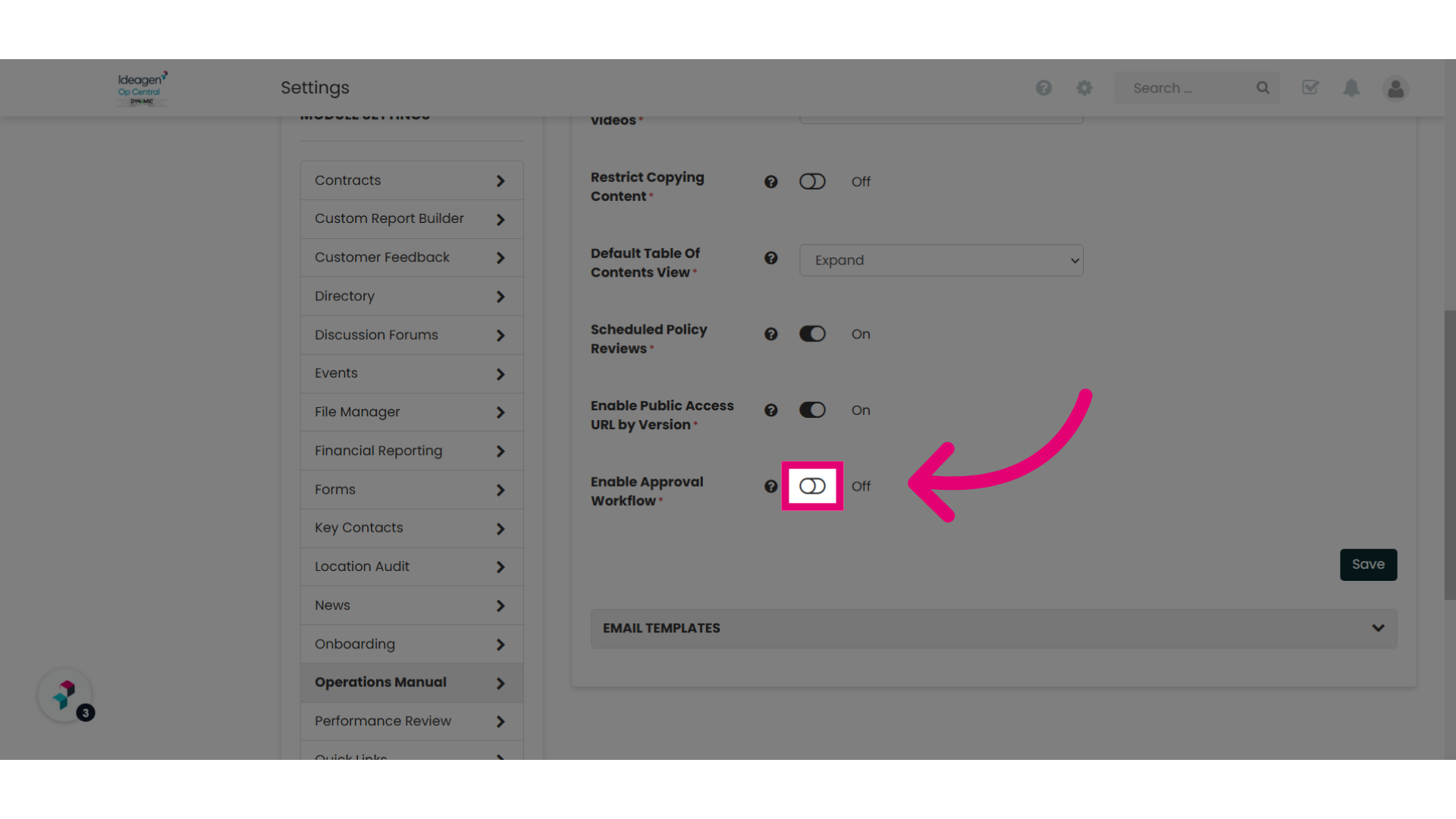Open Performance Review settings
This screenshot has width=1456, height=819.
click(412, 722)
